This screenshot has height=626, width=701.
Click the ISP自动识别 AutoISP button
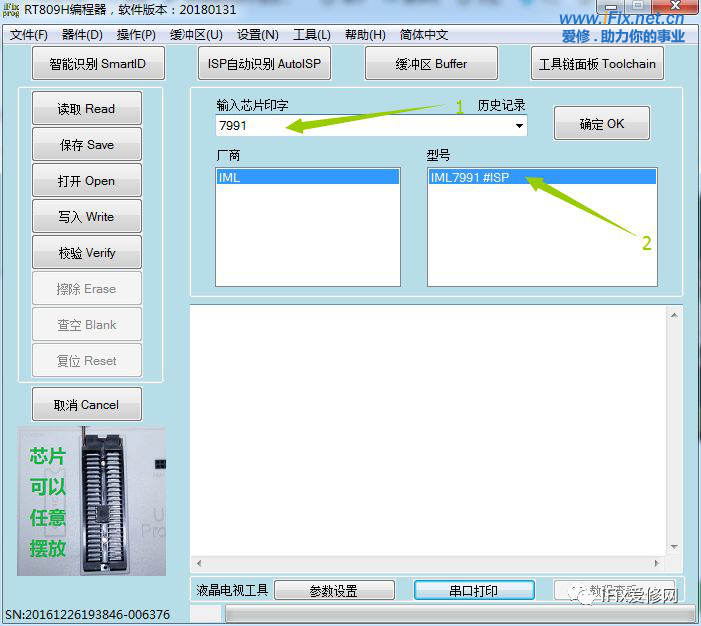pyautogui.click(x=264, y=63)
